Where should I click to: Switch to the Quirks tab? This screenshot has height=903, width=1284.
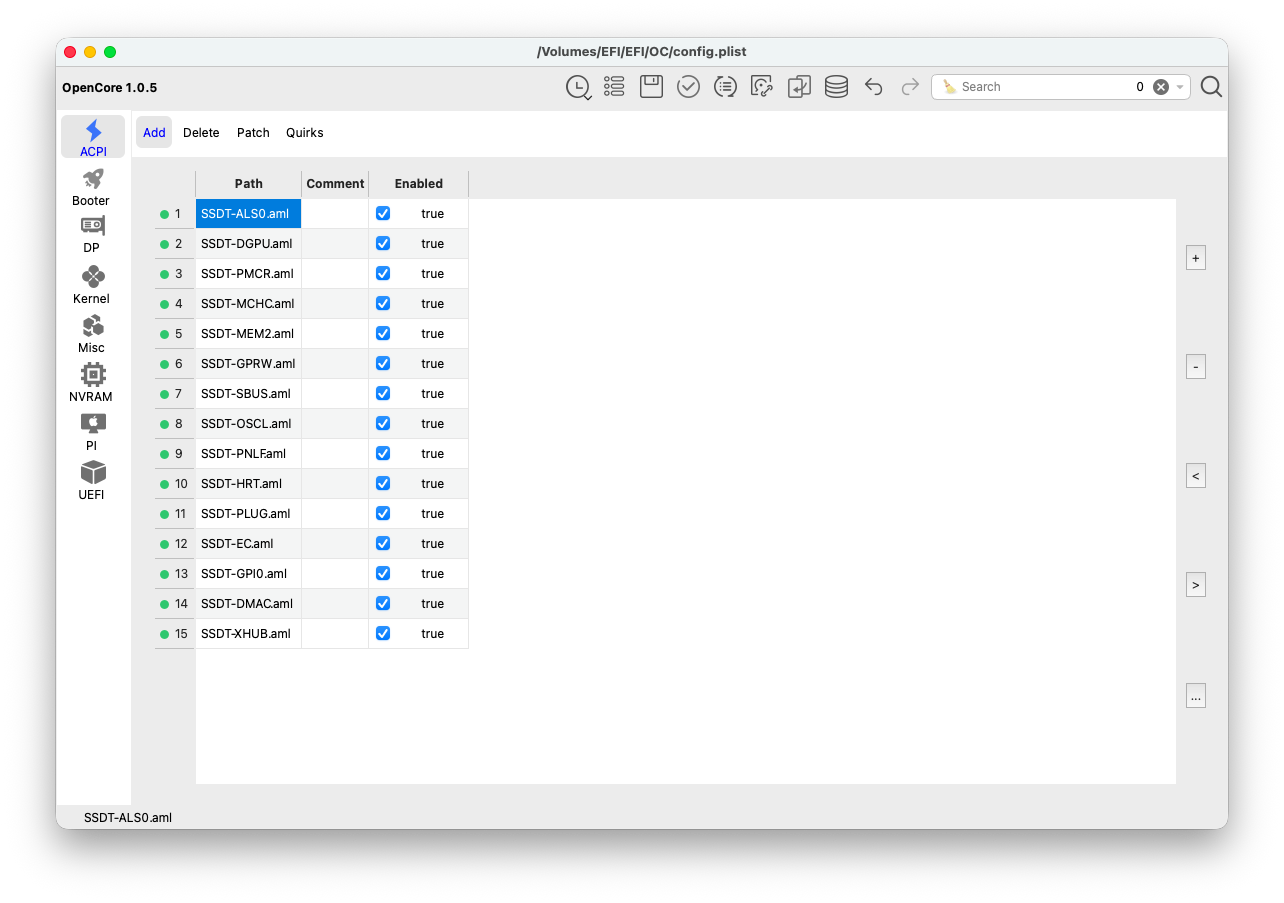point(305,132)
